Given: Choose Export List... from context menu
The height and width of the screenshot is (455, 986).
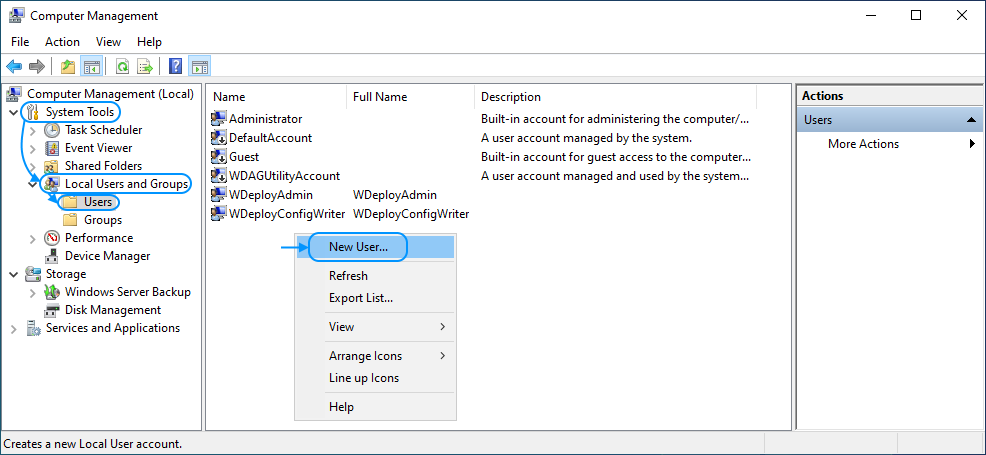Looking at the screenshot, I should click(375, 298).
